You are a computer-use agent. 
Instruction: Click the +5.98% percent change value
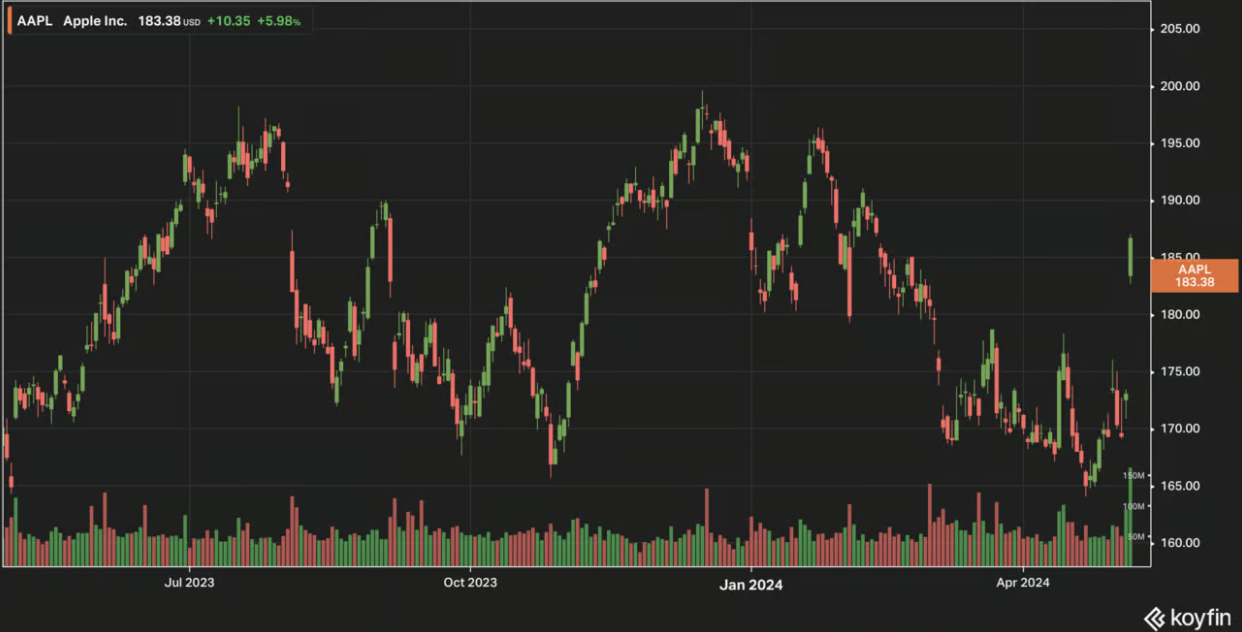277,21
